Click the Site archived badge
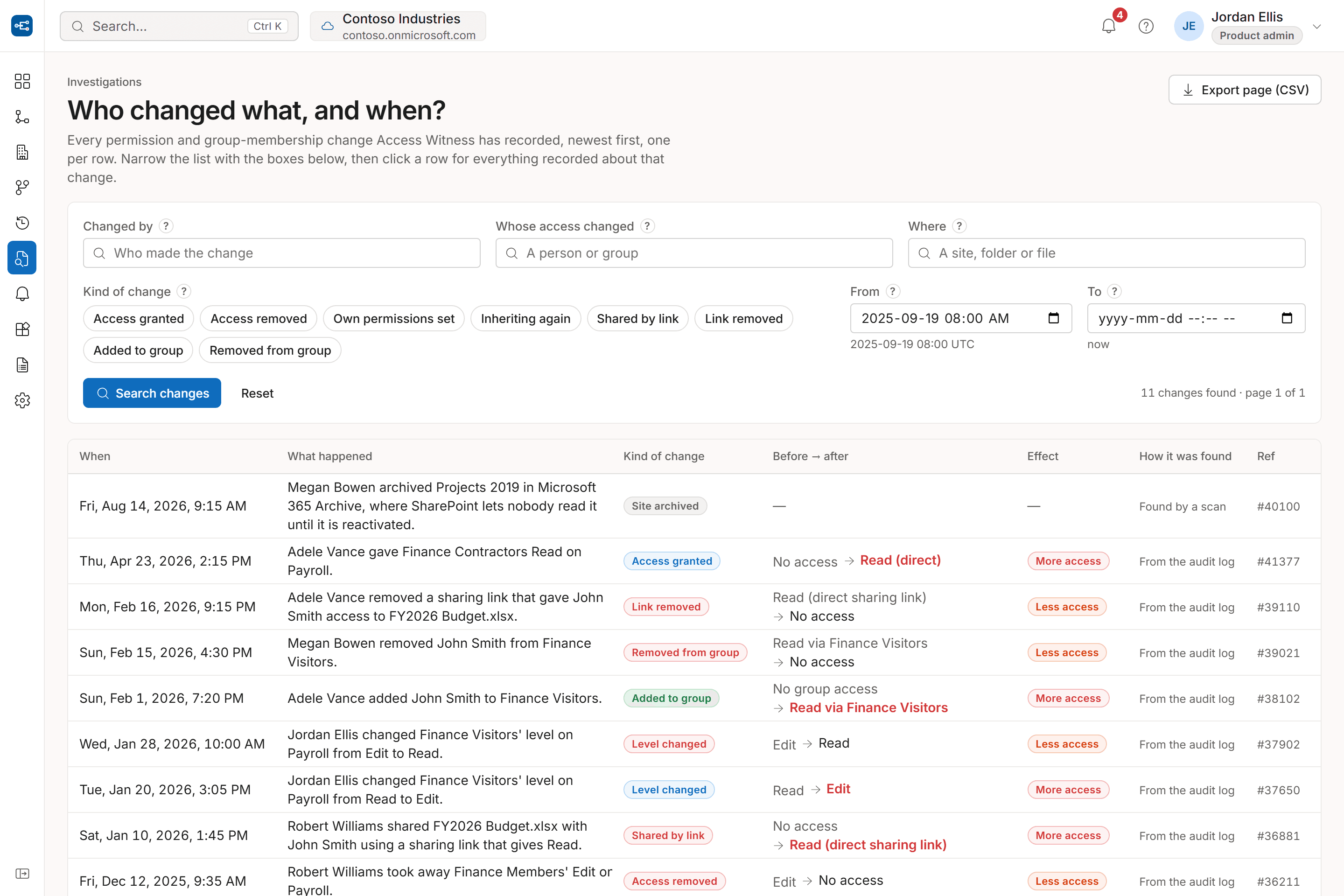Image resolution: width=1344 pixels, height=896 pixels. point(665,506)
